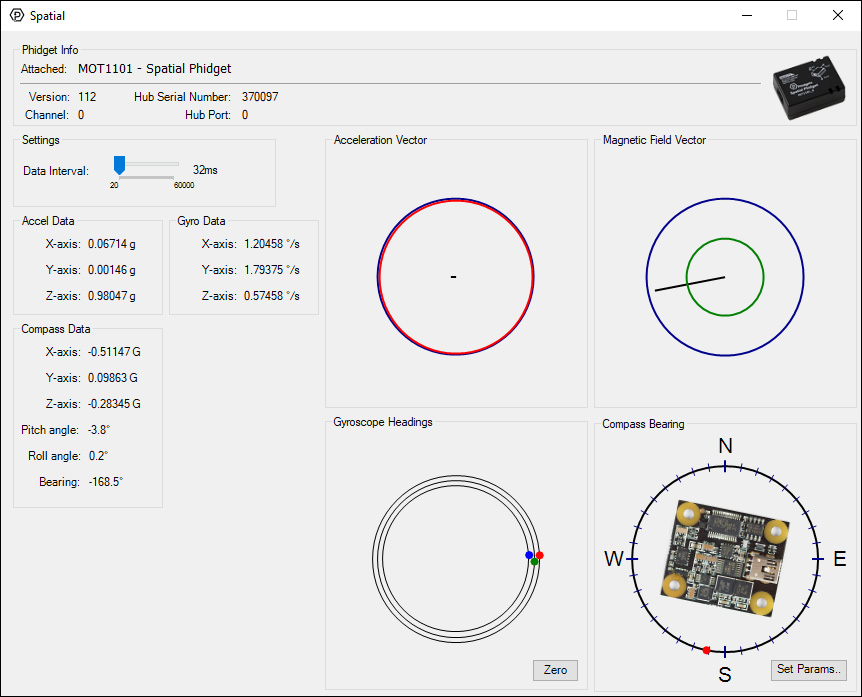This screenshot has height=697, width=862.
Task: Click the slider maximum label 60000
Action: pos(184,185)
